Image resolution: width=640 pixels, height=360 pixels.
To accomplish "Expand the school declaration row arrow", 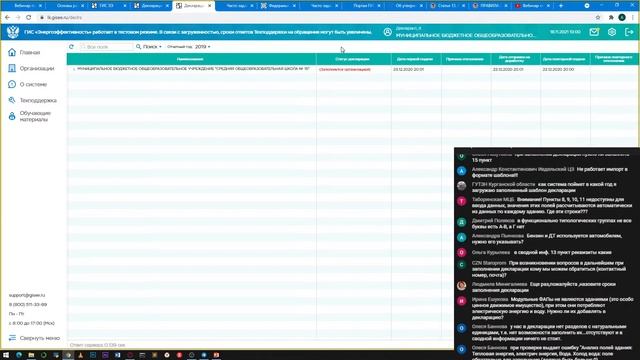I will pyautogui.click(x=74, y=69).
